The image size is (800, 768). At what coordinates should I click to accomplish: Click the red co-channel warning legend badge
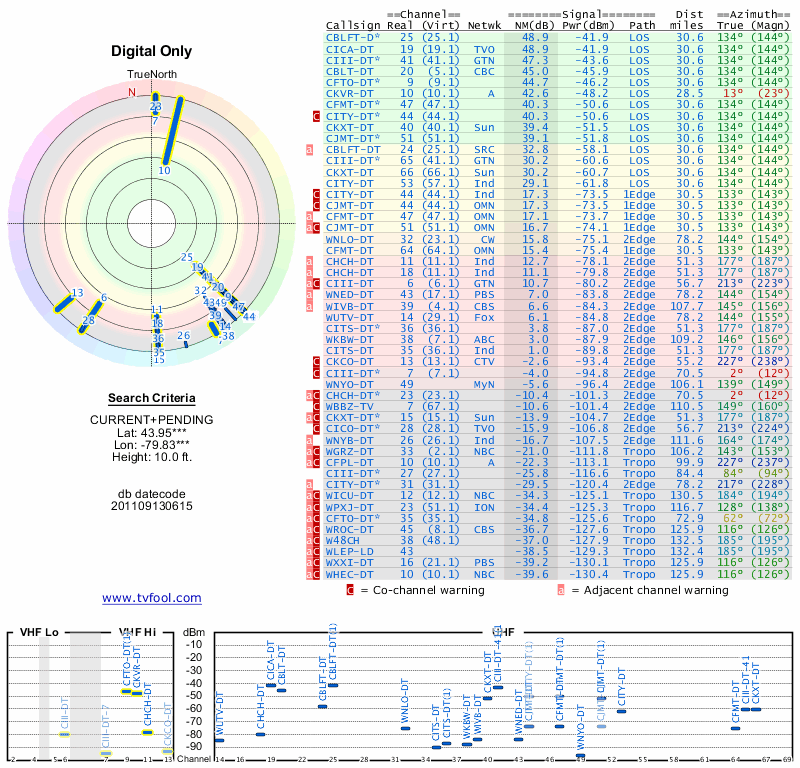click(x=350, y=590)
